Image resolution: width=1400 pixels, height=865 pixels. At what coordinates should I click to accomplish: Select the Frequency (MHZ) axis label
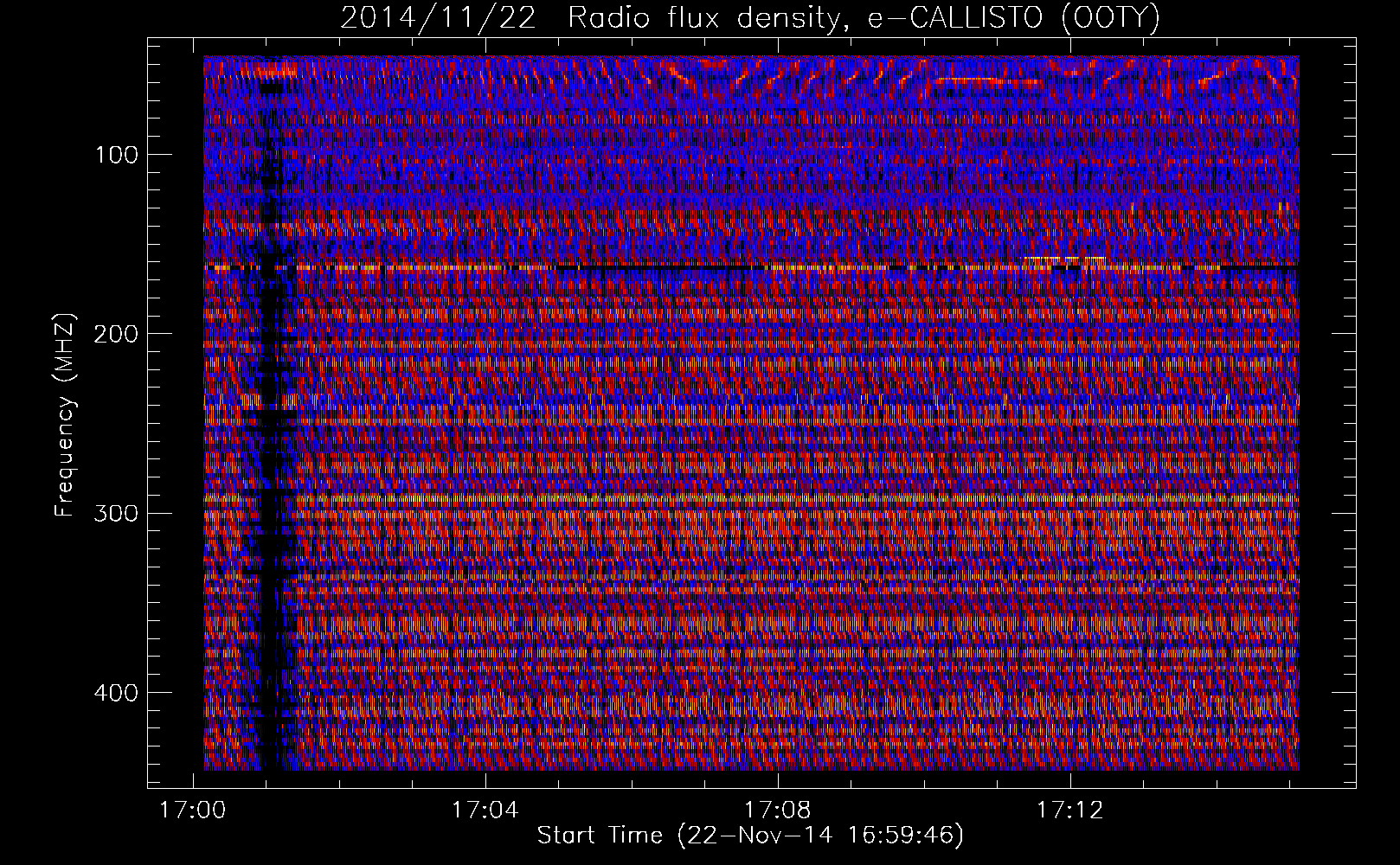65,416
